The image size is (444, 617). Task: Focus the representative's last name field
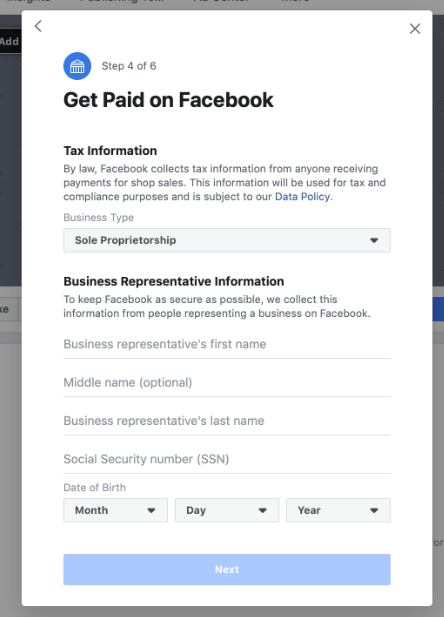pyautogui.click(x=227, y=421)
